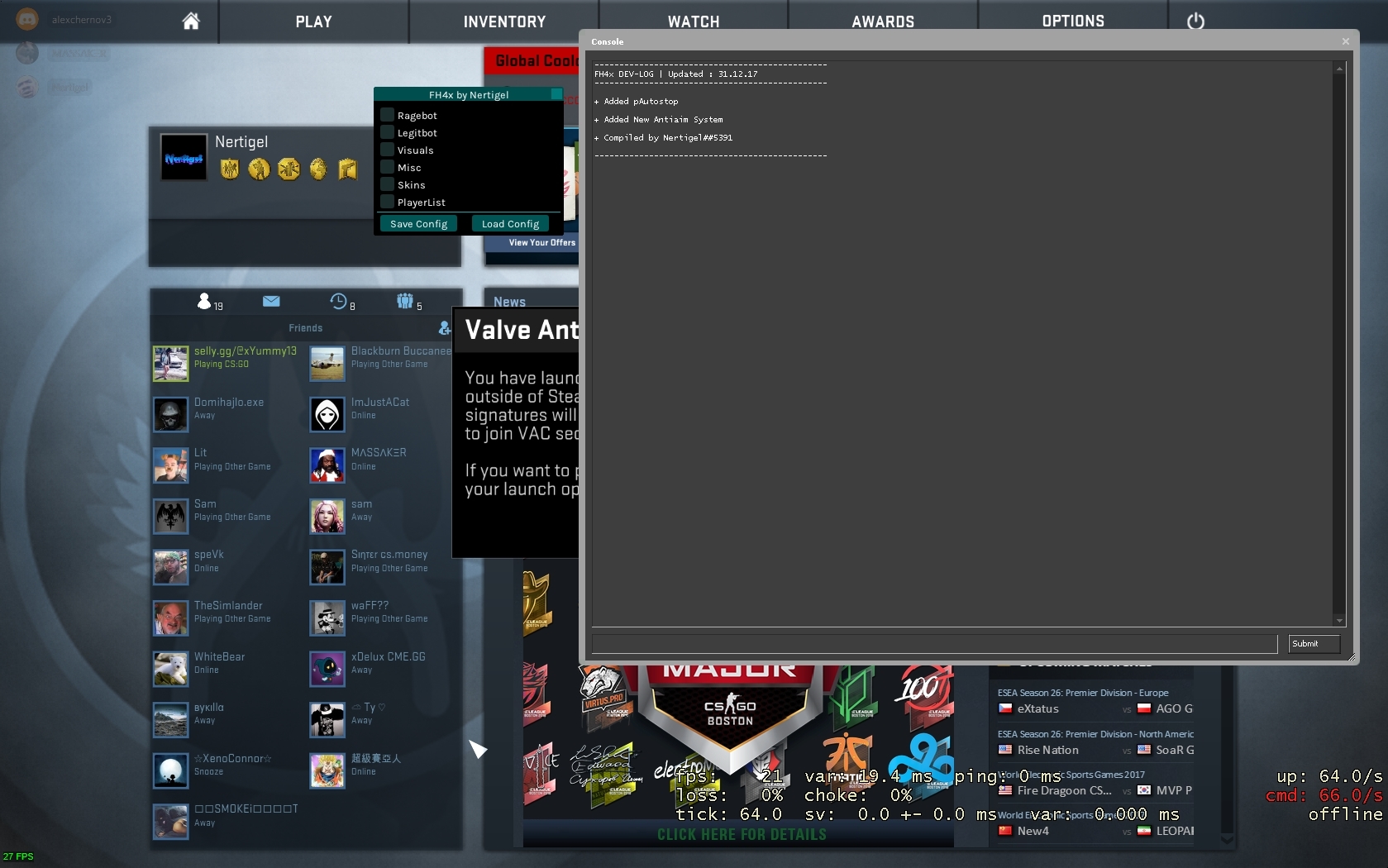Click Nertigel profile avatar
Image resolution: width=1388 pixels, height=868 pixels.
184,157
